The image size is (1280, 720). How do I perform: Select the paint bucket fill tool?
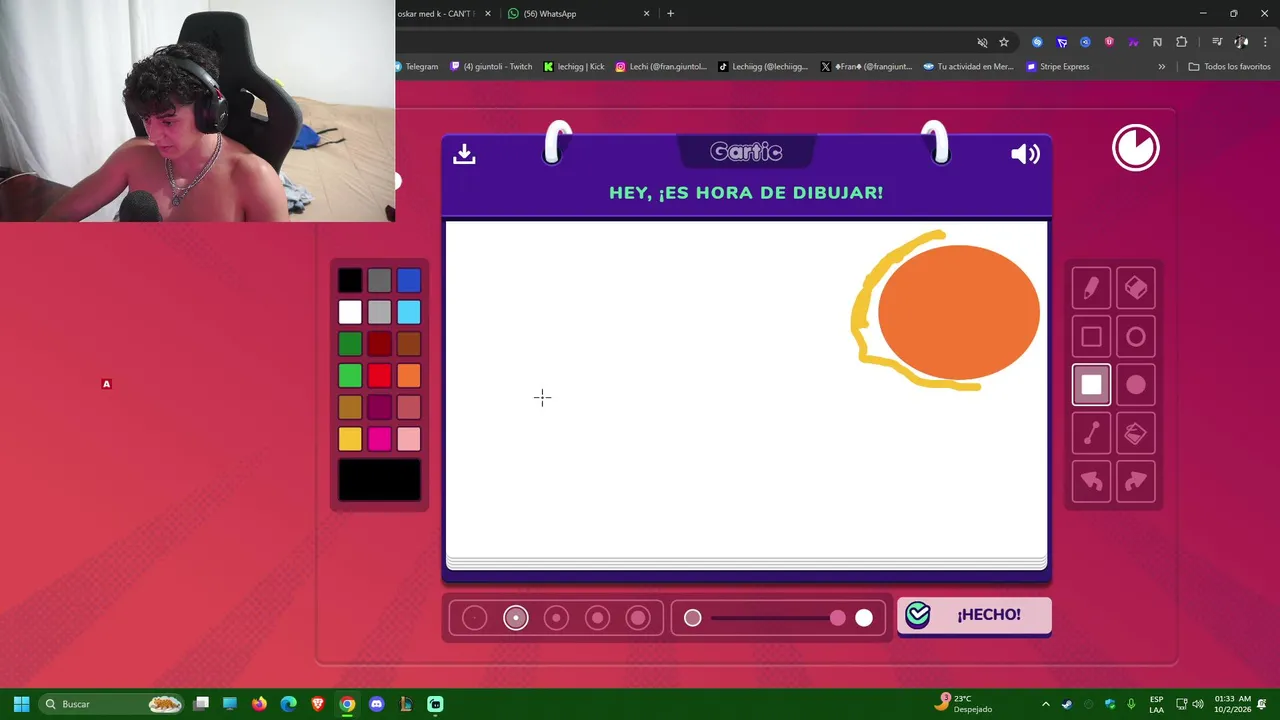(x=1135, y=433)
